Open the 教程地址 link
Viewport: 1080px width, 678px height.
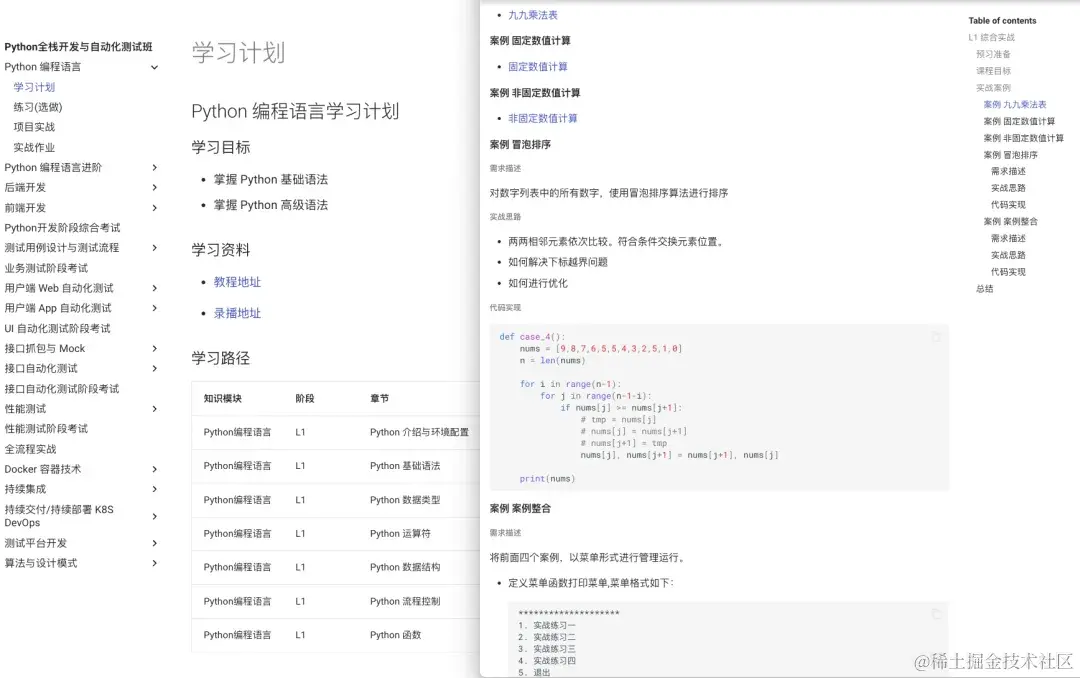pos(237,282)
